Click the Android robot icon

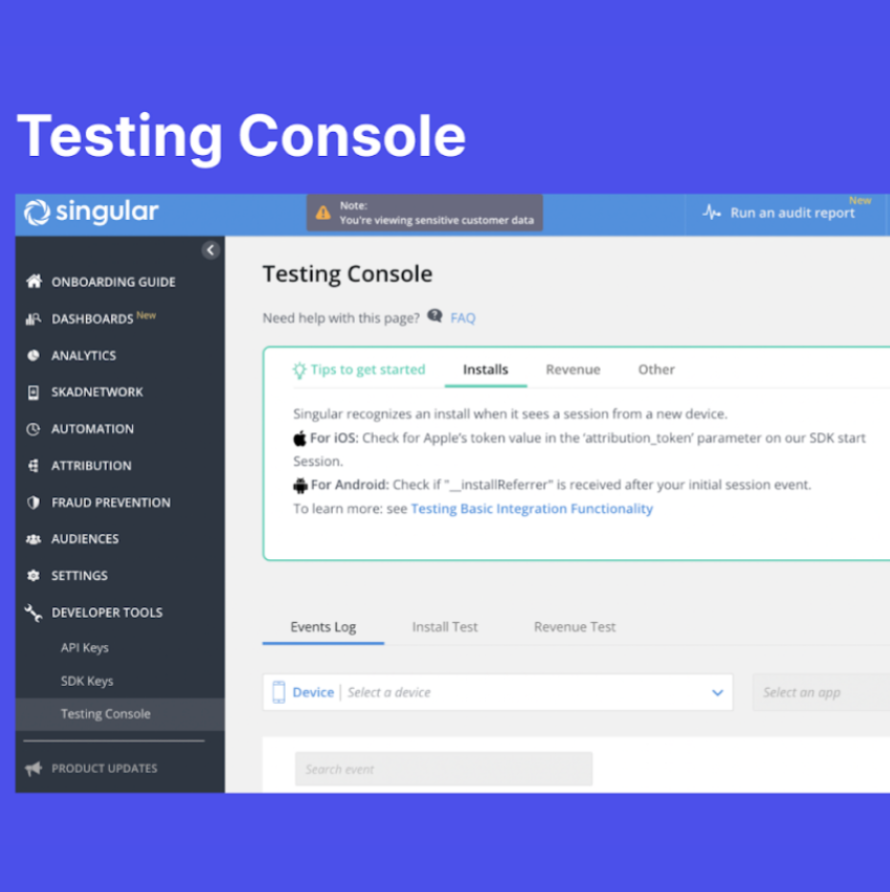tap(300, 485)
